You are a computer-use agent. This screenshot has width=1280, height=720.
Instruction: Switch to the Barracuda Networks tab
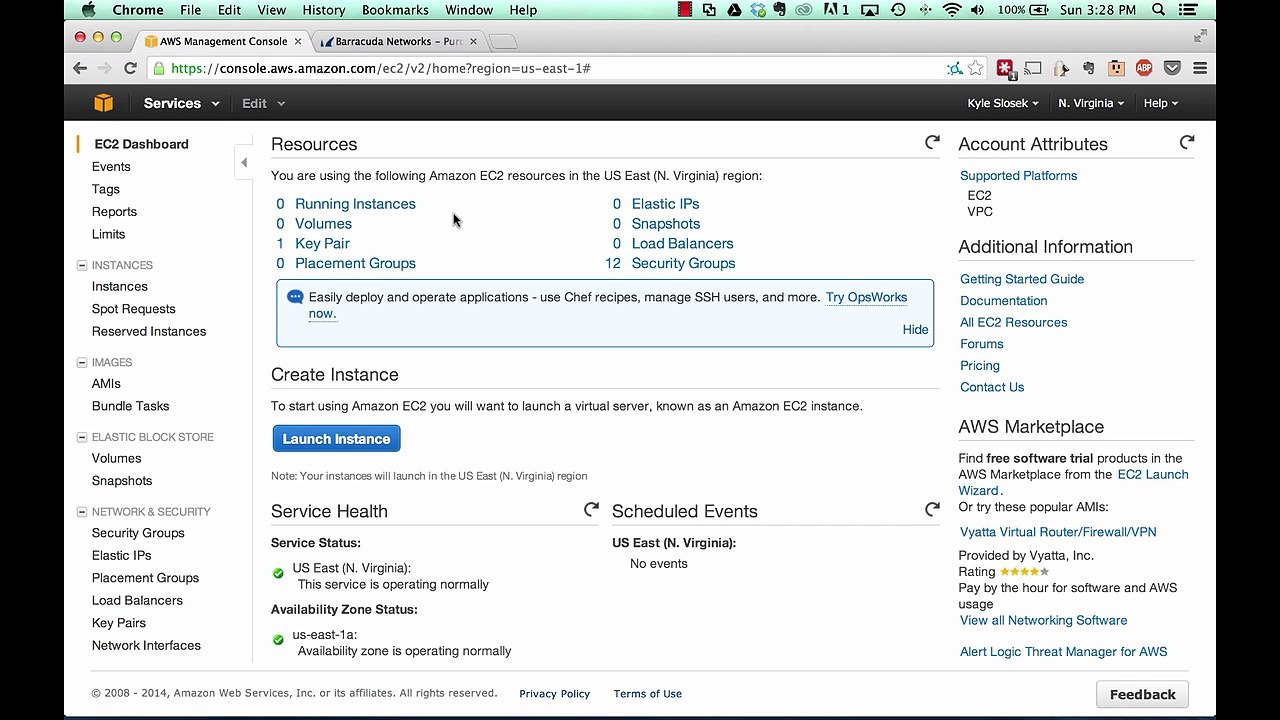pyautogui.click(x=399, y=41)
